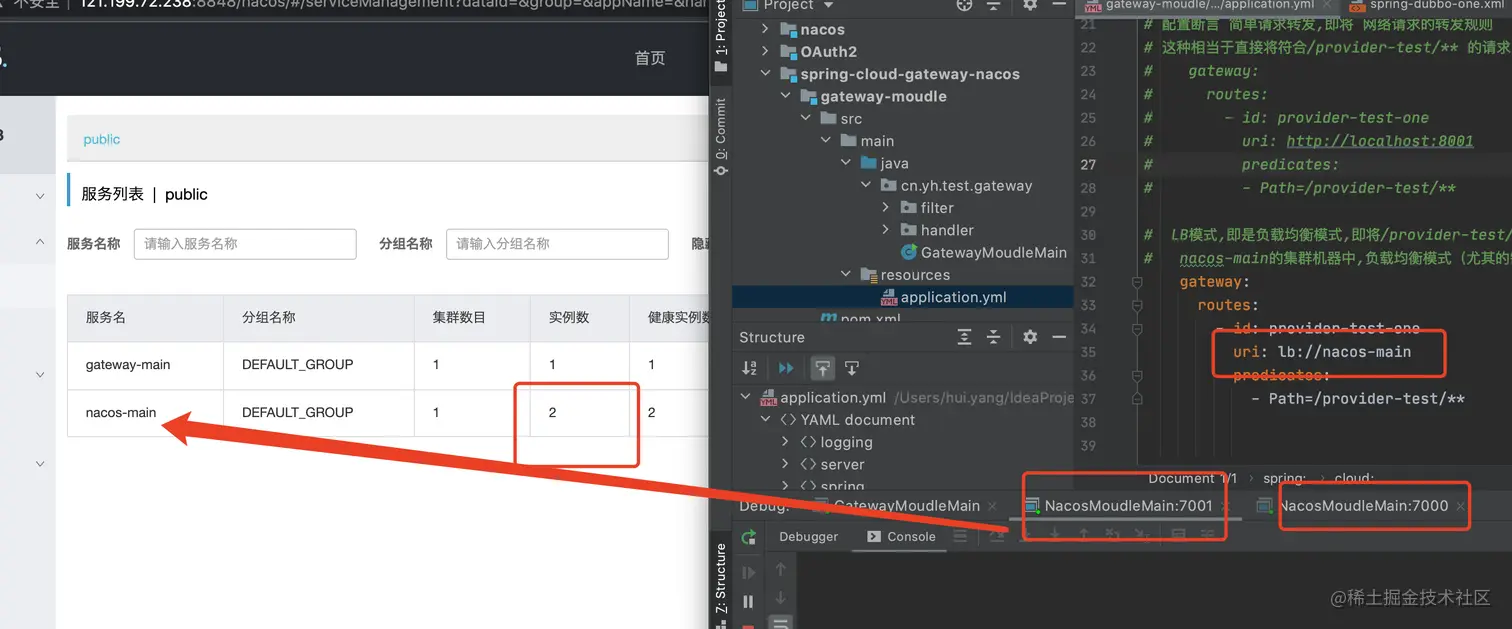Screen dimensions: 1512x629
Task: Stop the process with red square icon
Action: pos(749,625)
